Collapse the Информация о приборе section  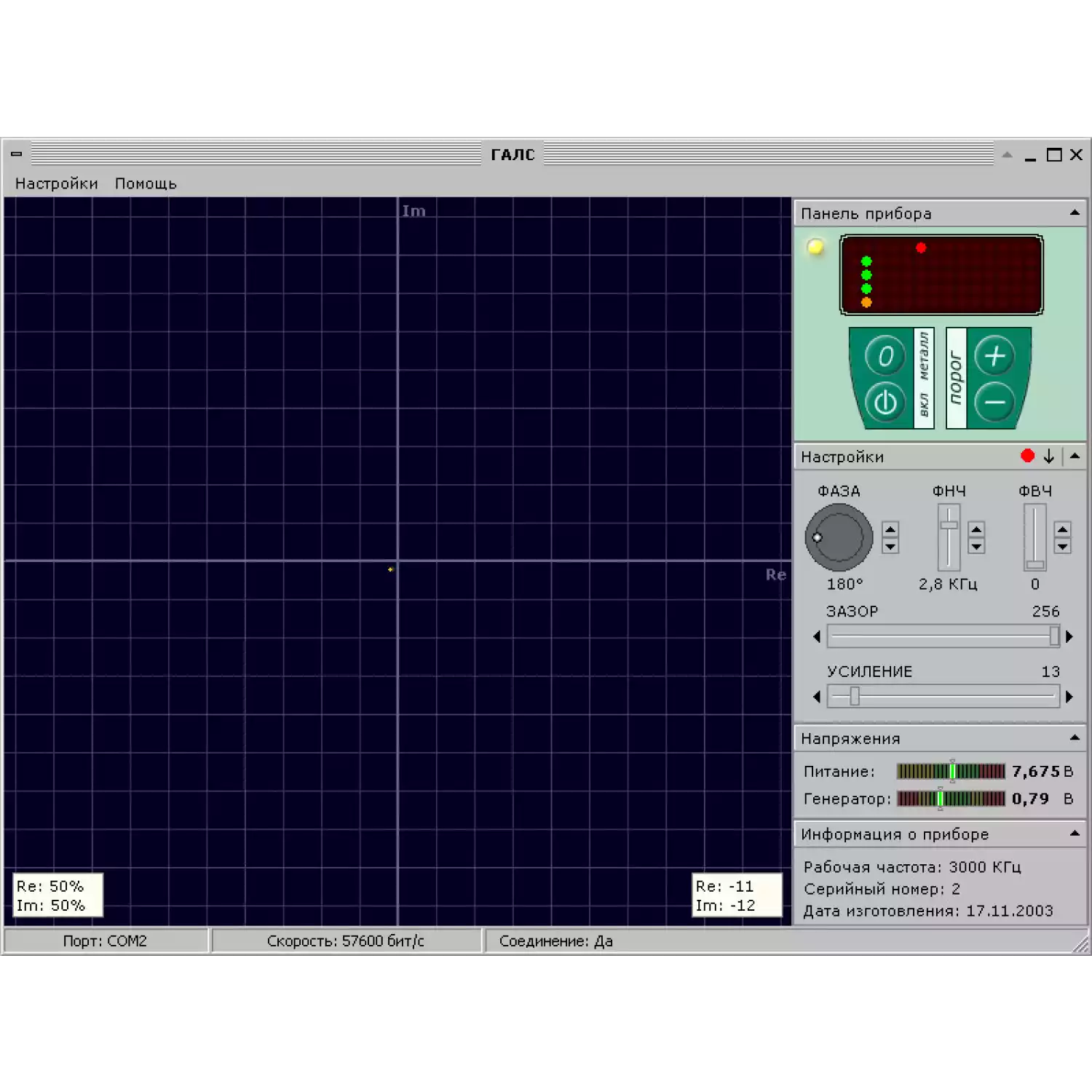click(x=1075, y=834)
